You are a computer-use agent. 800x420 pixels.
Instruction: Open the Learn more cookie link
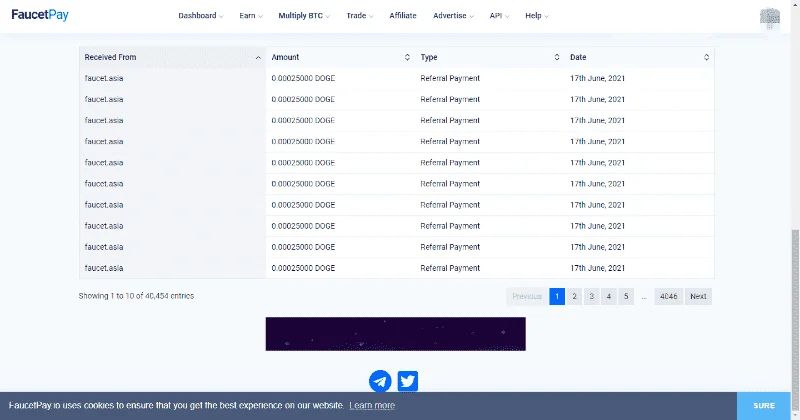tap(372, 406)
